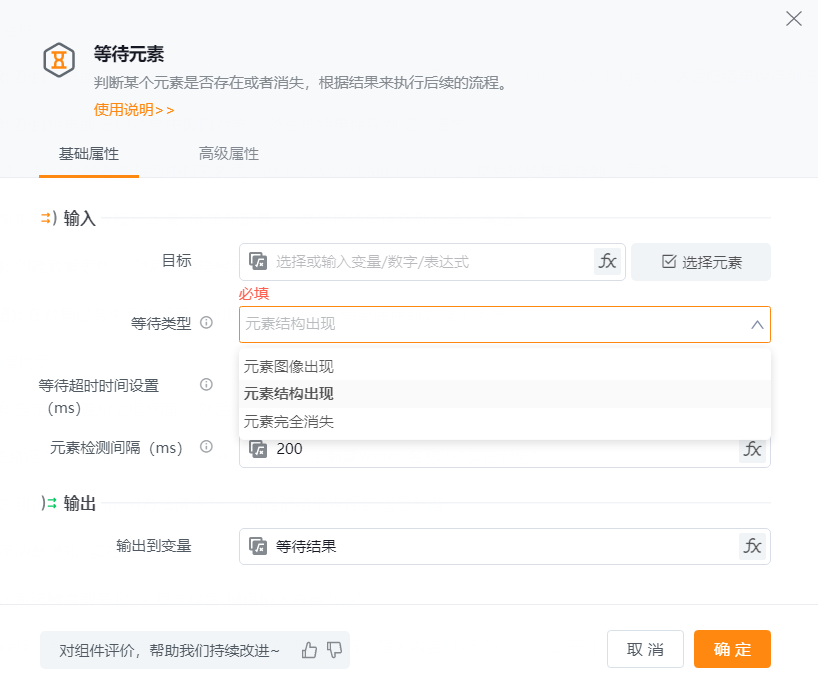Select 元素图像出现 option
The image size is (818, 688).
pos(289,367)
